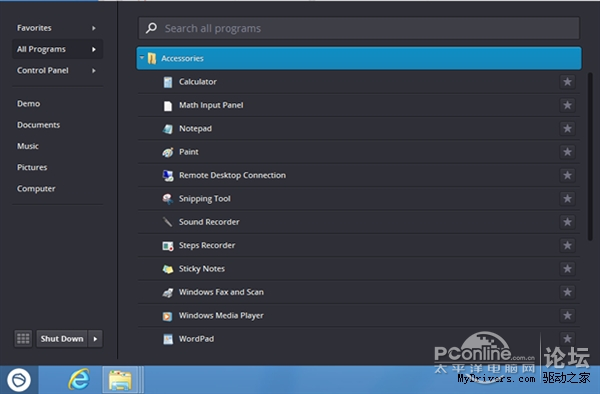Open Documents from the left pane
Screen dimensions: 600x394
pos(38,125)
